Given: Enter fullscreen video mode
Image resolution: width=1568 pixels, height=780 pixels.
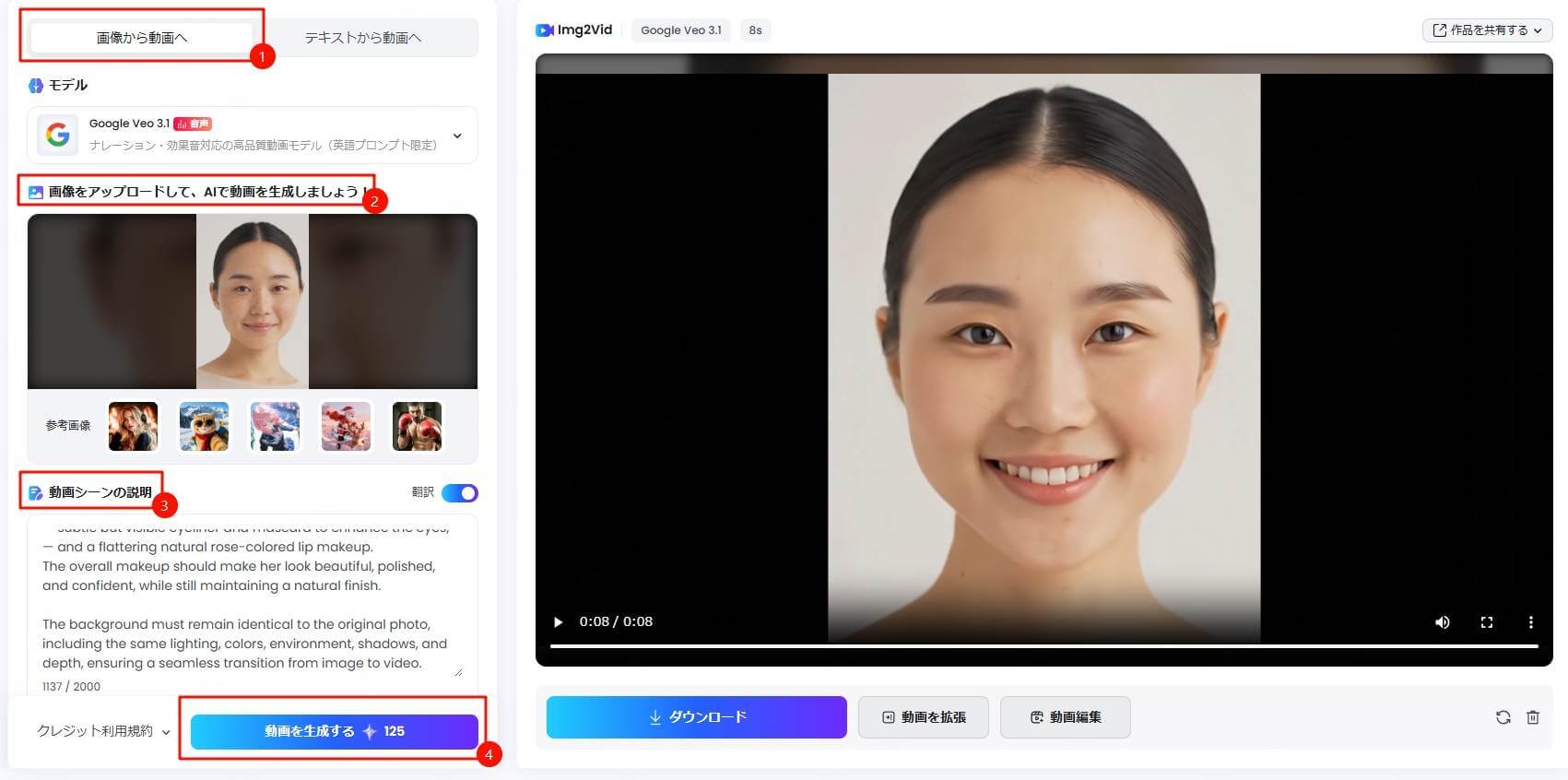Looking at the screenshot, I should click(1486, 622).
